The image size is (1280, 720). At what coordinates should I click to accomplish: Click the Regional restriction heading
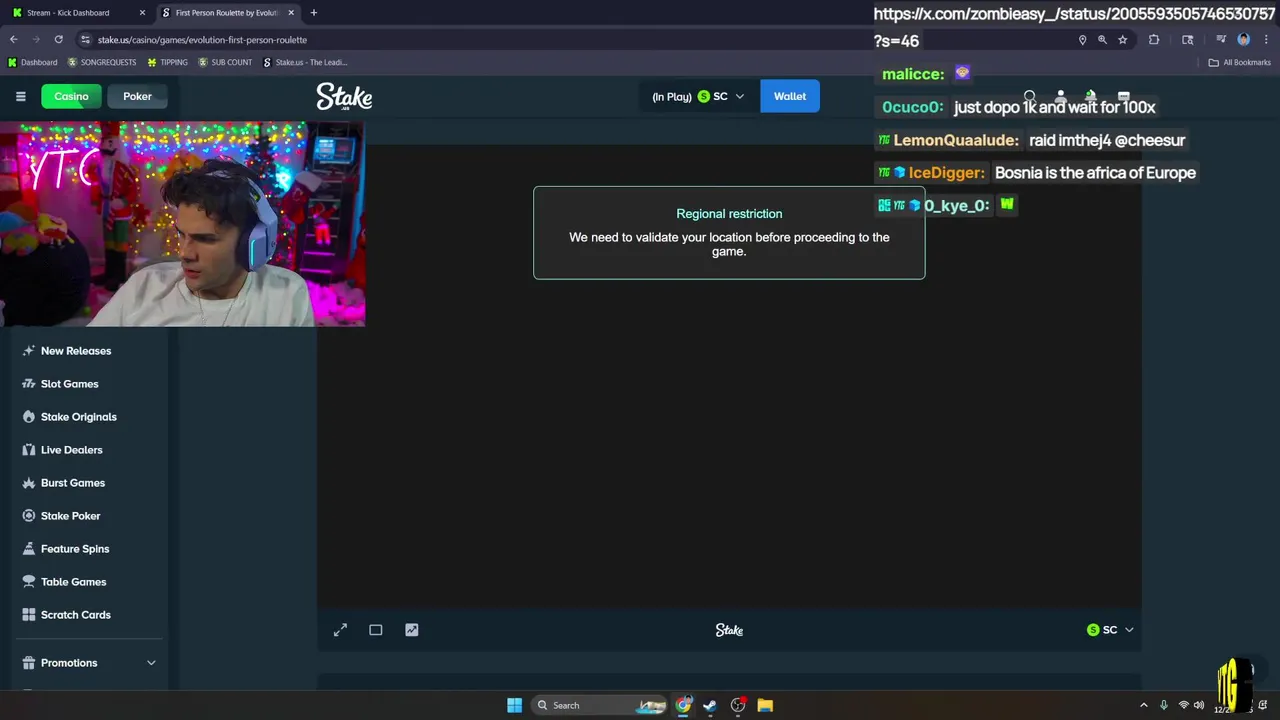pyautogui.click(x=729, y=214)
